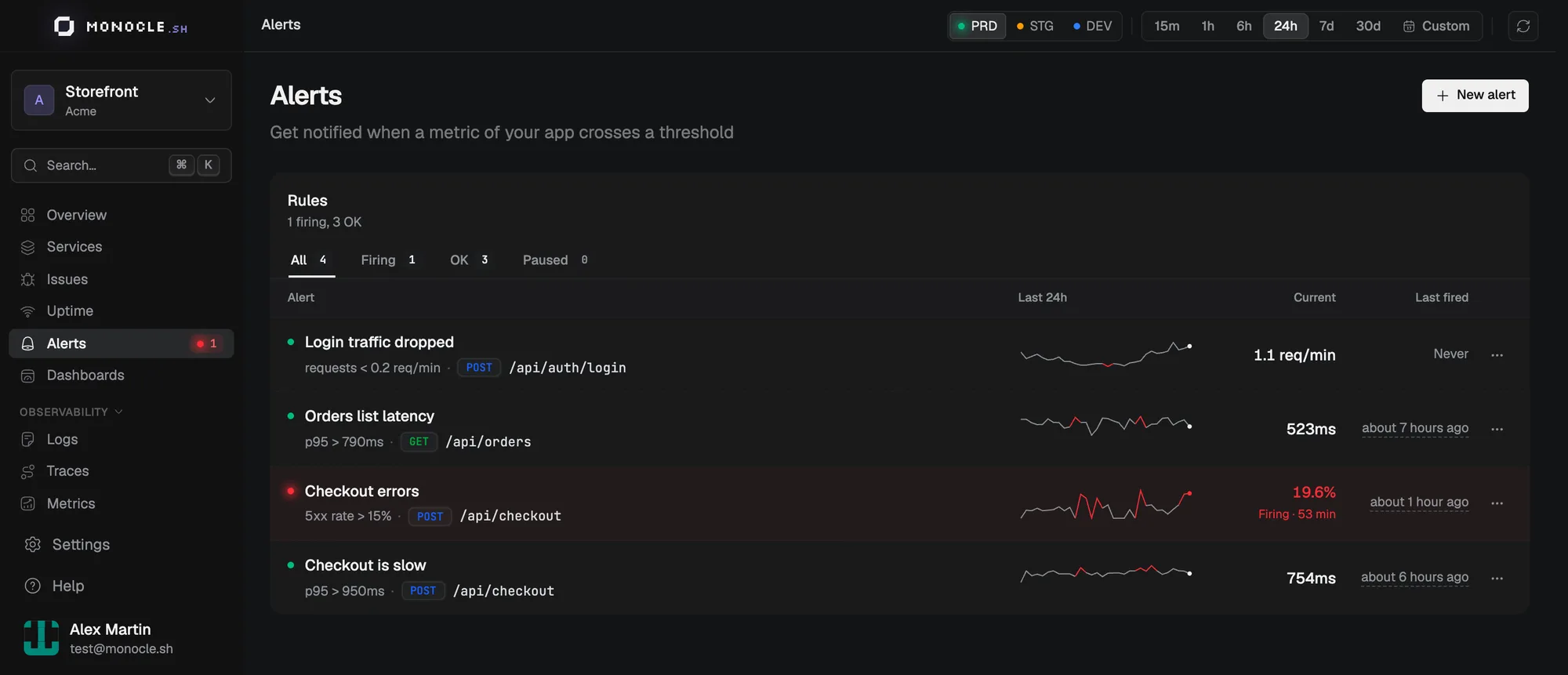Set time range to 30d
This screenshot has height=675, width=1568.
click(1368, 26)
